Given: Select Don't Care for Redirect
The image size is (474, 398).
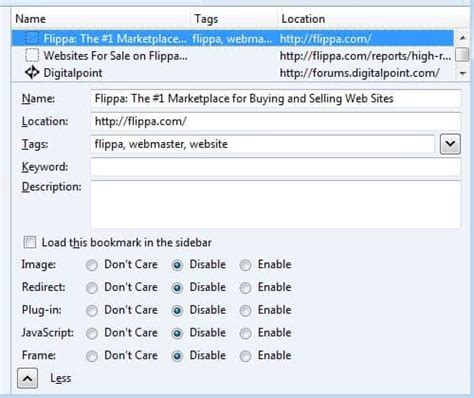Looking at the screenshot, I should tap(92, 288).
